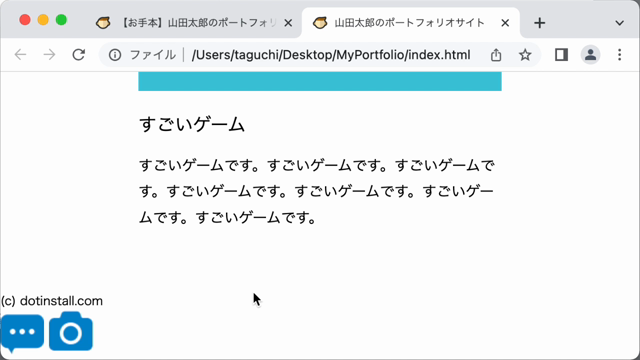Open the Chrome three-dot menu
The image size is (640, 360).
point(619,55)
